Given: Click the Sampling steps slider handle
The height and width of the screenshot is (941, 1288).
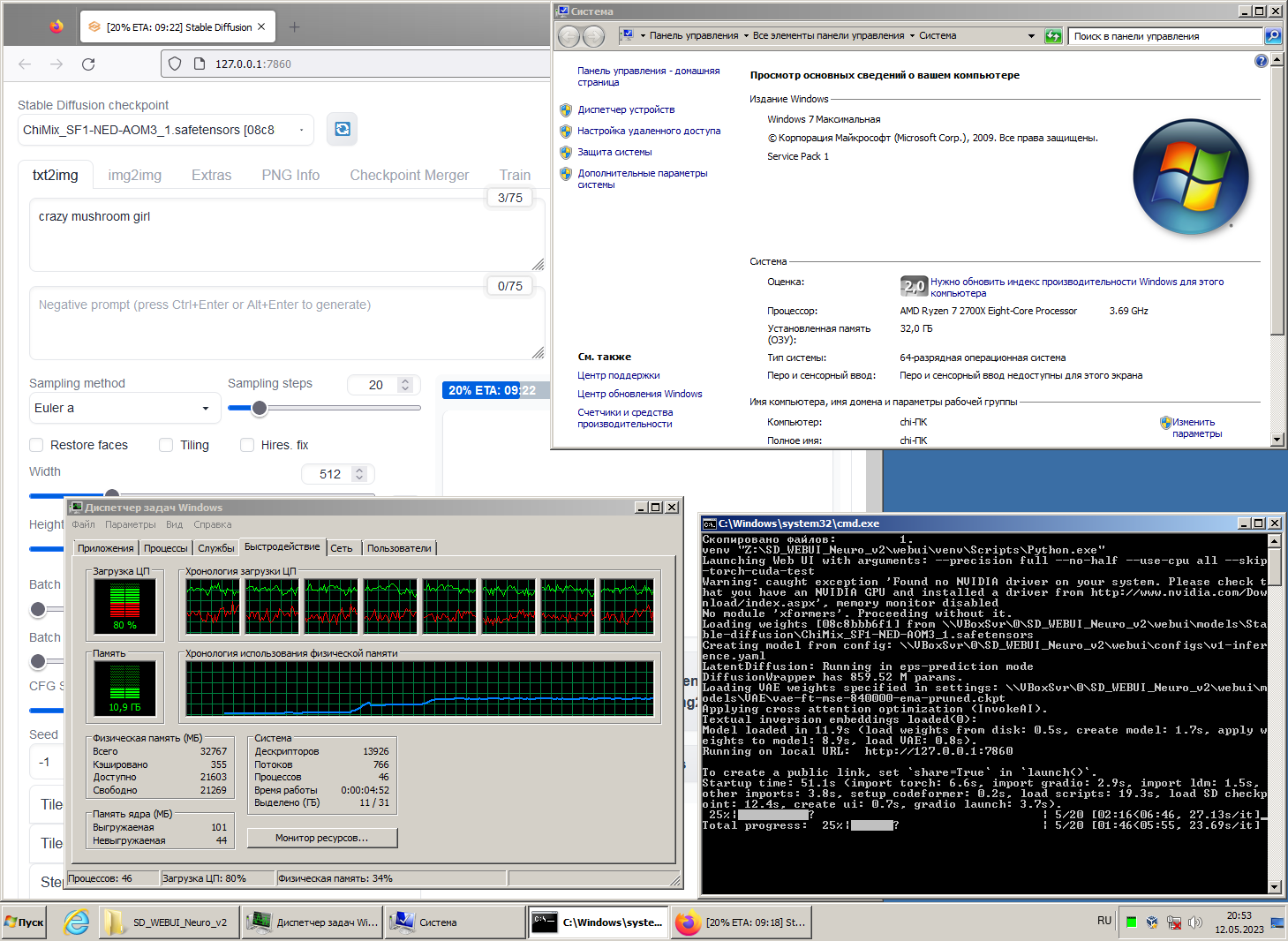Looking at the screenshot, I should 260,408.
